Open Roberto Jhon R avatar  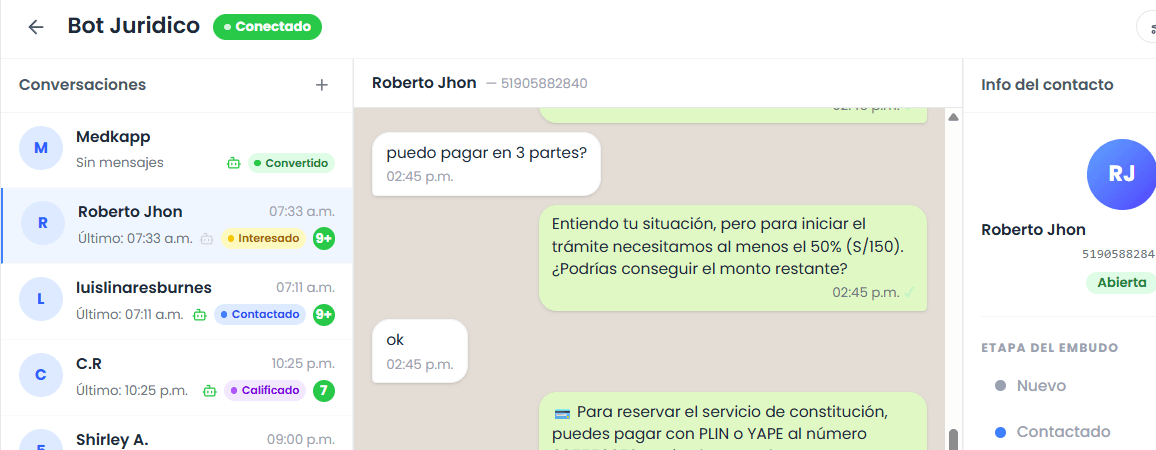click(x=41, y=224)
